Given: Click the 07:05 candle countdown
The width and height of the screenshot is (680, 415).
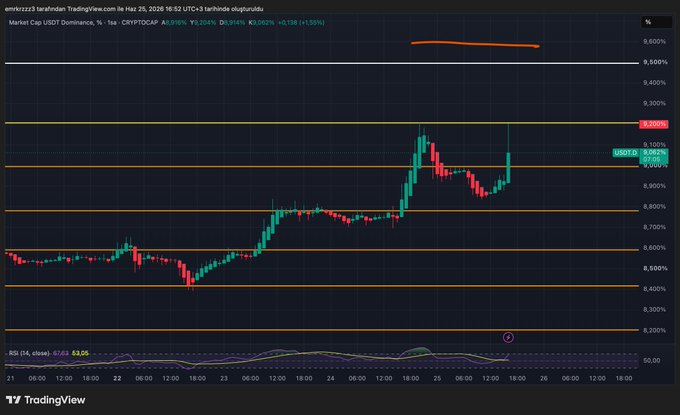Looking at the screenshot, I should point(652,159).
